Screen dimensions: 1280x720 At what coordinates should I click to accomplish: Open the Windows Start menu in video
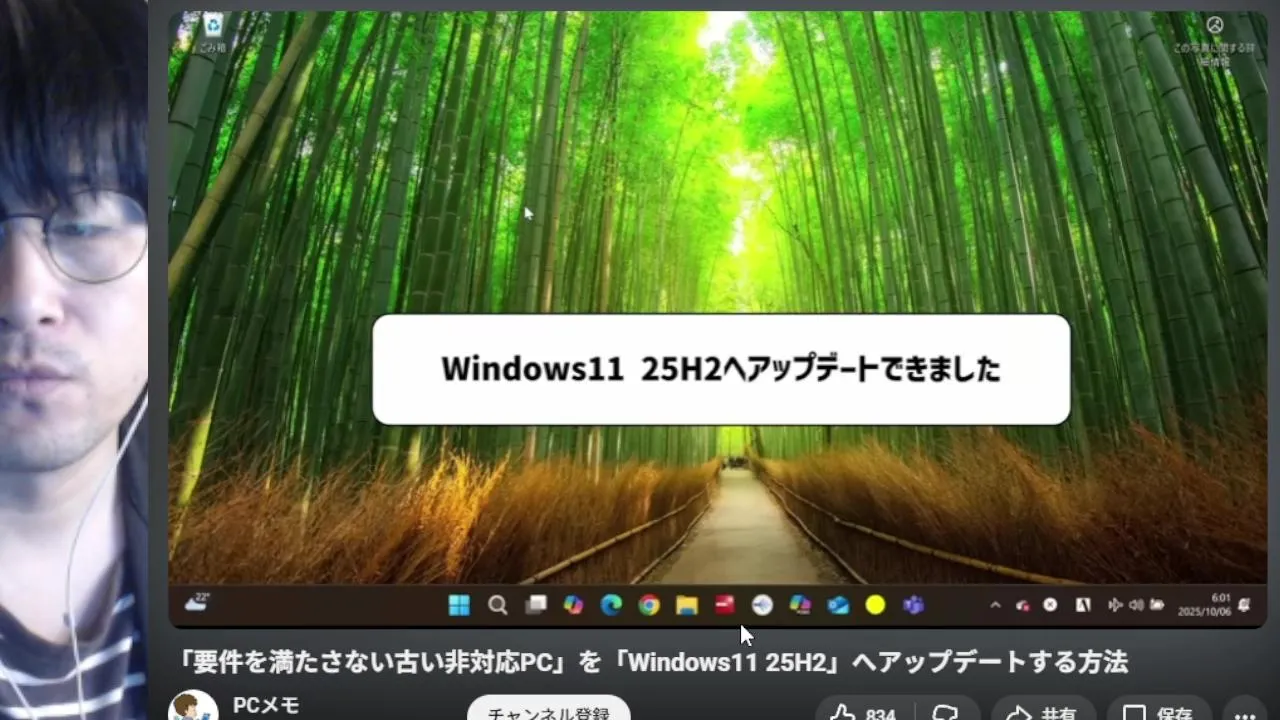(x=459, y=604)
